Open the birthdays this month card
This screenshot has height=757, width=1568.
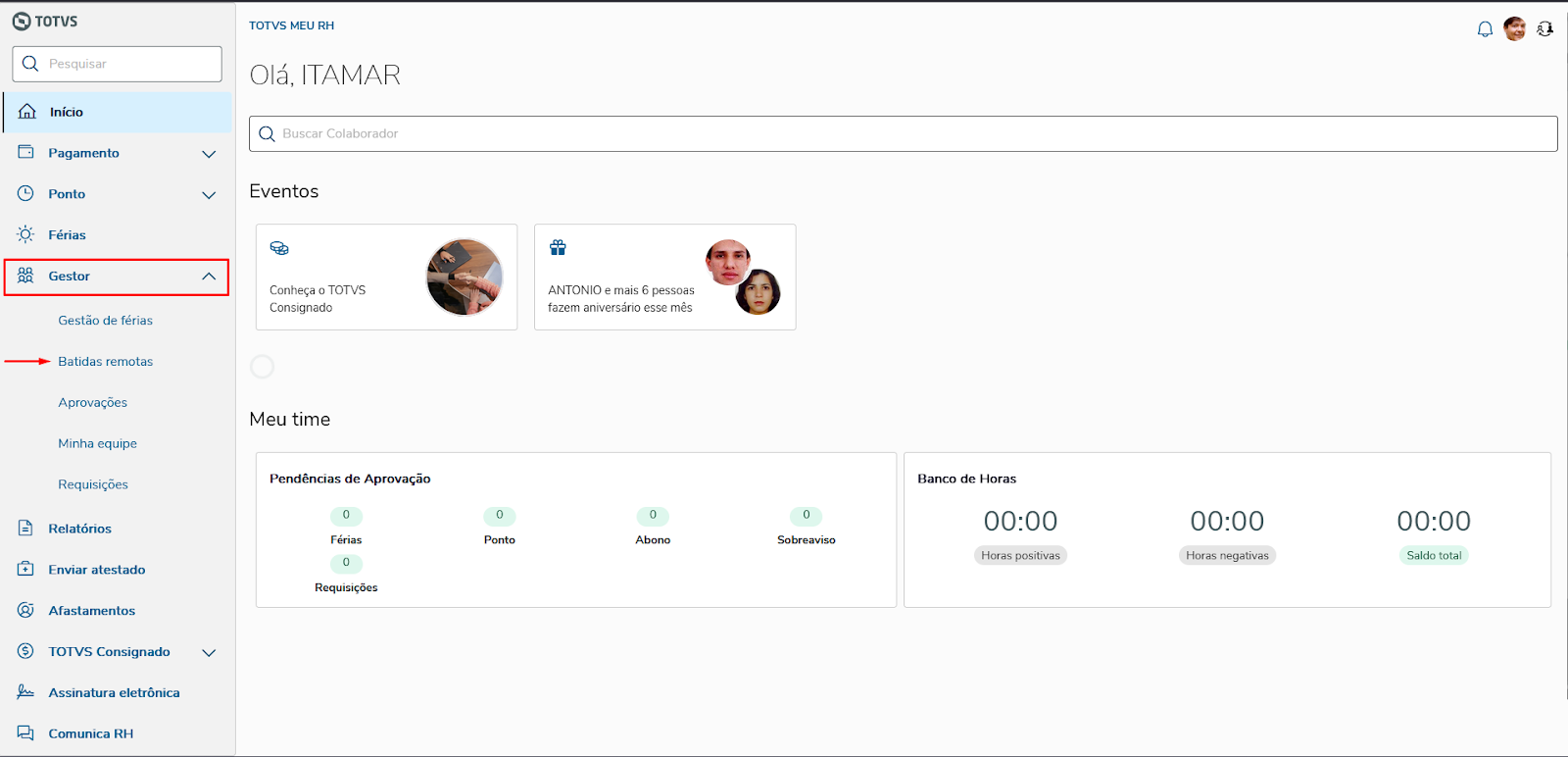click(x=664, y=277)
